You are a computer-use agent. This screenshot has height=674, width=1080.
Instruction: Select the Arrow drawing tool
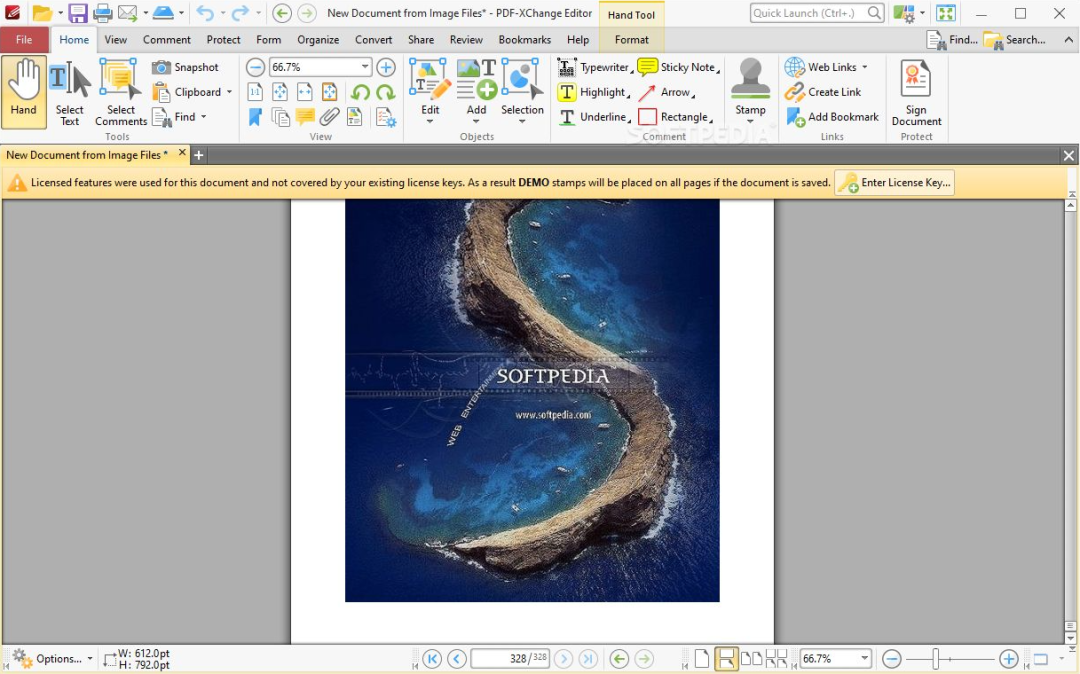(x=665, y=92)
